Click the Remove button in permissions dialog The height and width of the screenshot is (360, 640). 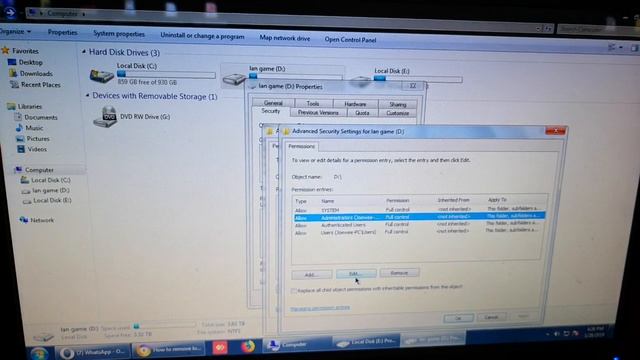tap(399, 272)
